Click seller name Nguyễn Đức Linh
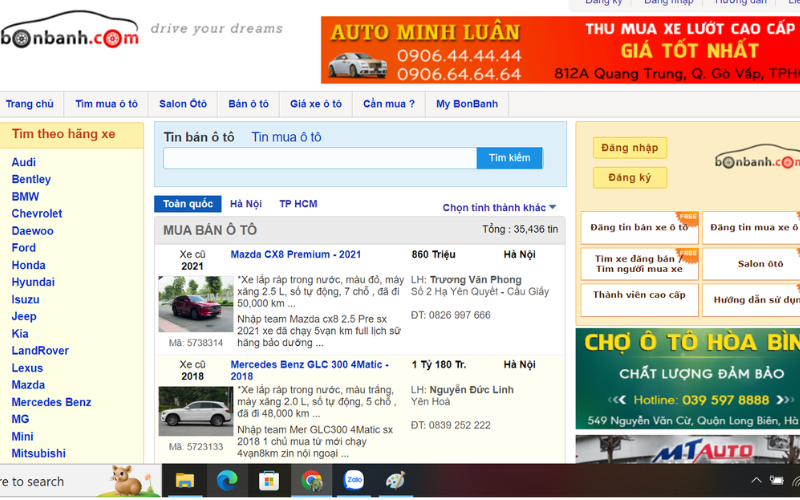The width and height of the screenshot is (800, 500). click(471, 390)
